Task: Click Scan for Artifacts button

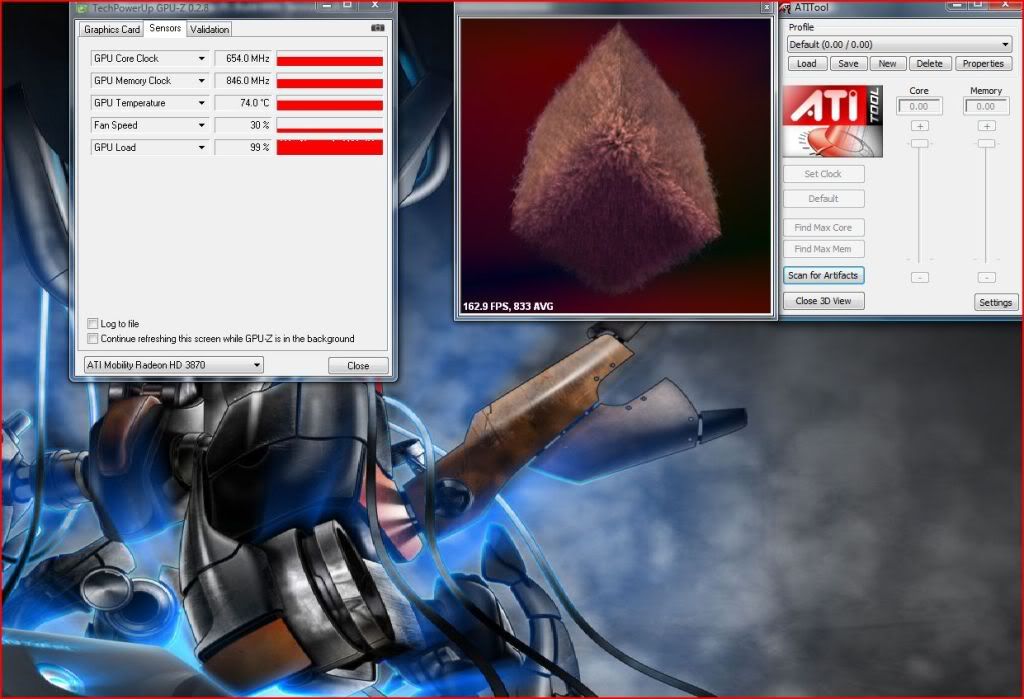Action: pos(824,276)
